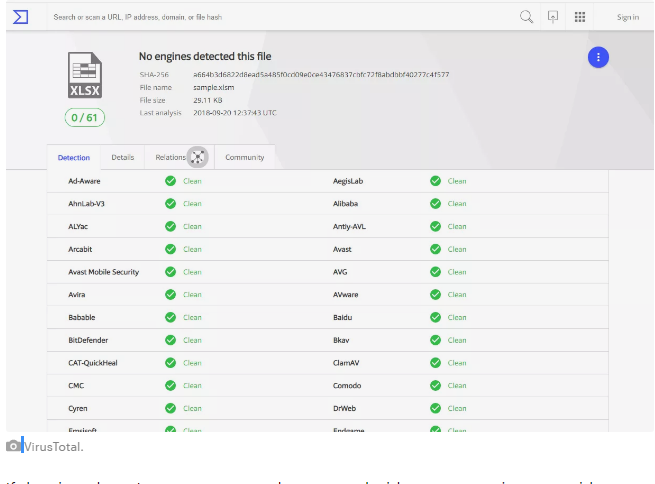Click the green check next to AhnLab-V3

[x=170, y=203]
